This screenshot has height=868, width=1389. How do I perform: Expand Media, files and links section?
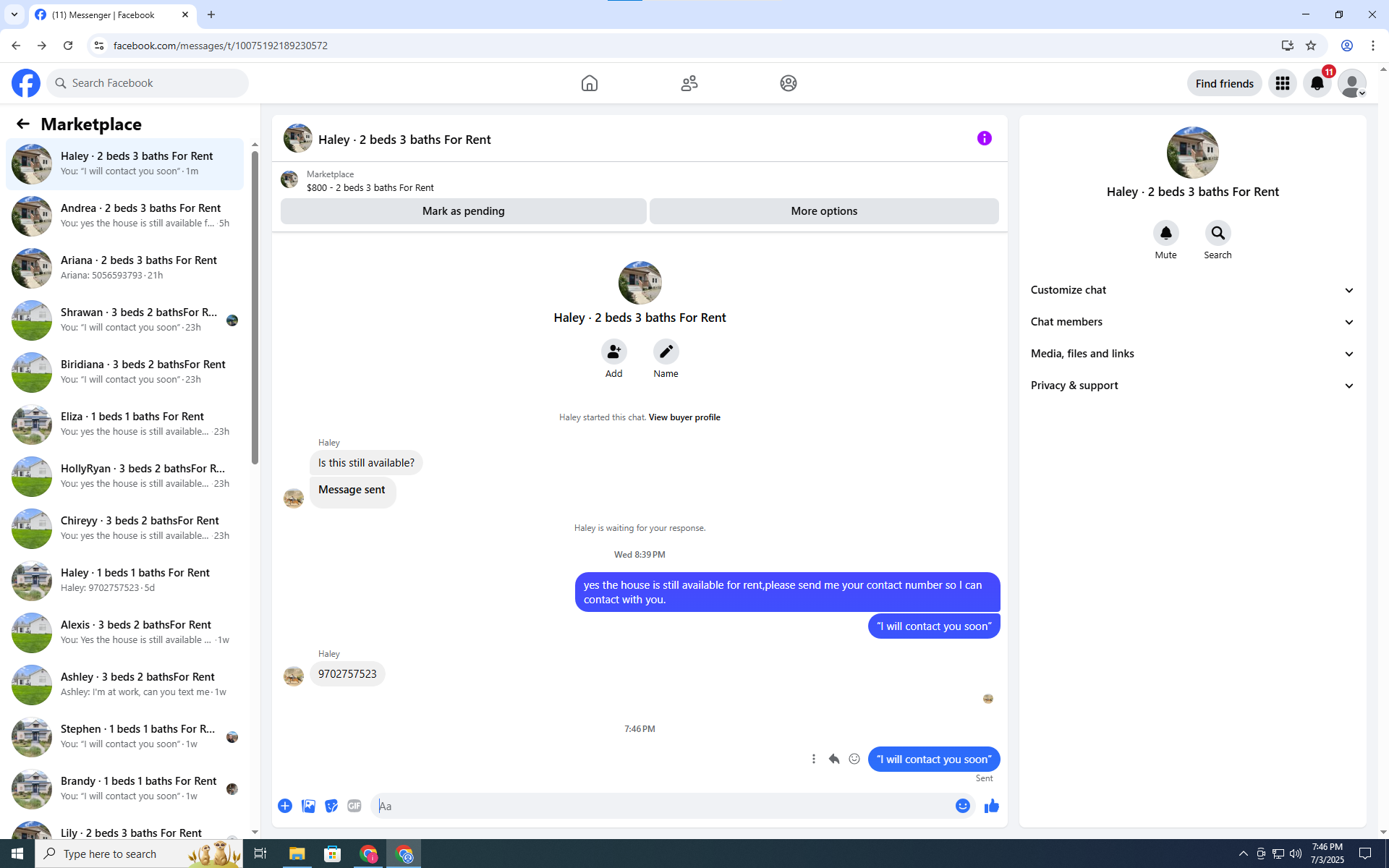tap(1192, 354)
